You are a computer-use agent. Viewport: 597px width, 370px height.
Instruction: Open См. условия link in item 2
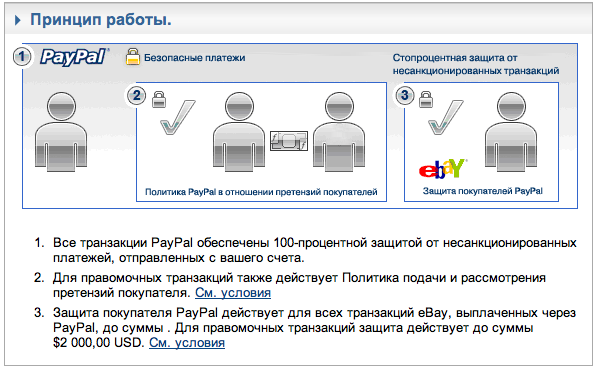pyautogui.click(x=233, y=293)
